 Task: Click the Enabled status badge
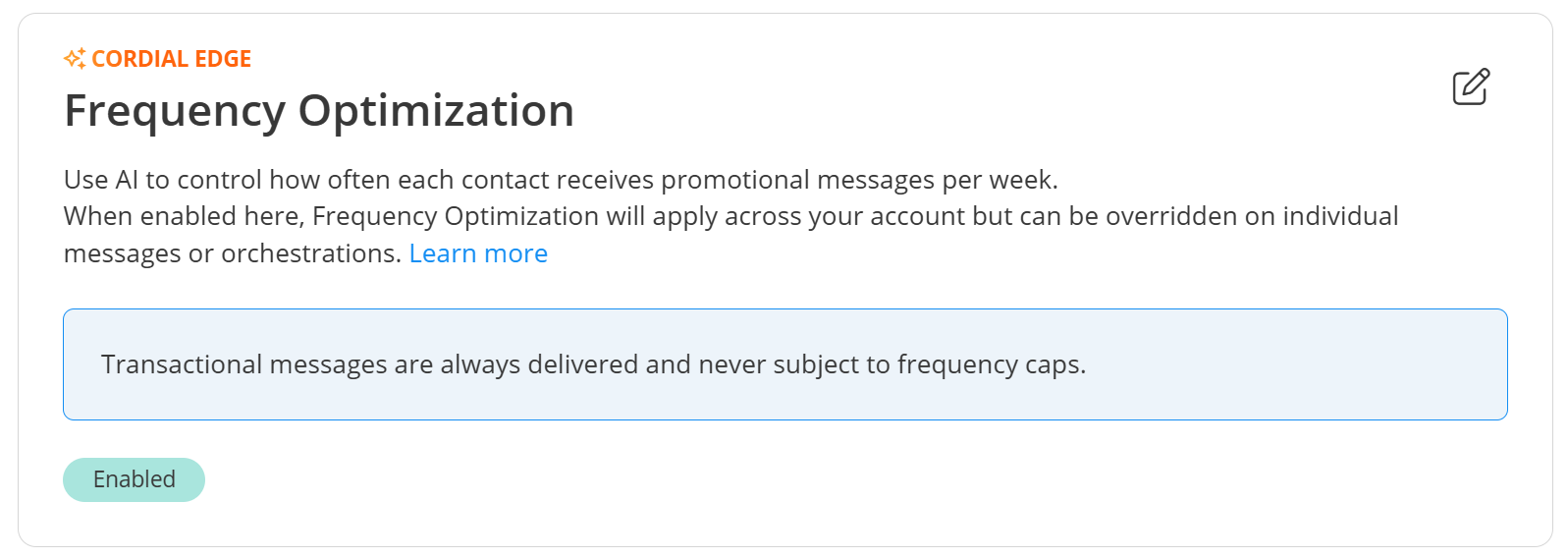[x=134, y=479]
